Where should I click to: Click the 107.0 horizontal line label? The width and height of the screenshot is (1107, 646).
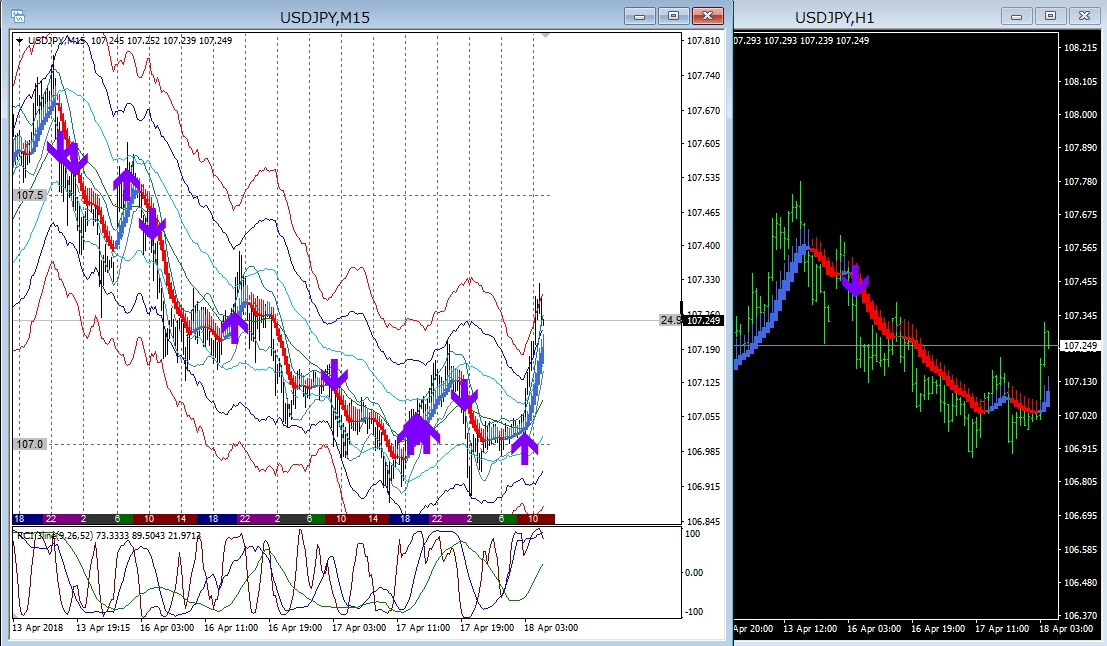pyautogui.click(x=30, y=444)
